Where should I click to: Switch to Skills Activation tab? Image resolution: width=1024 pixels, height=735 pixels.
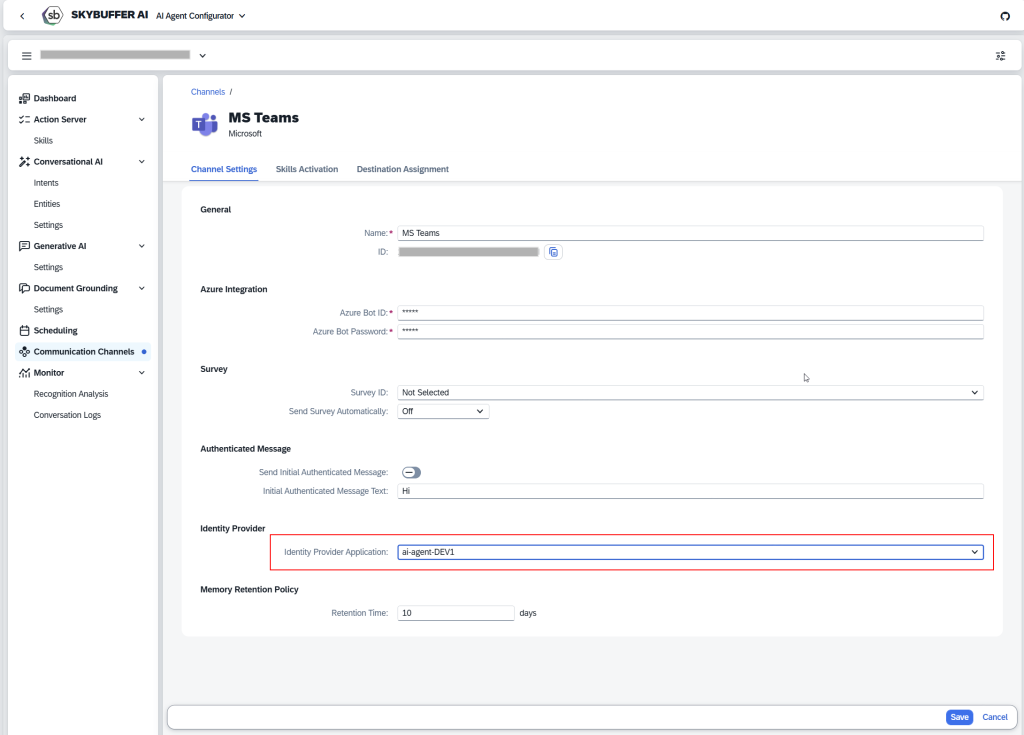(307, 169)
